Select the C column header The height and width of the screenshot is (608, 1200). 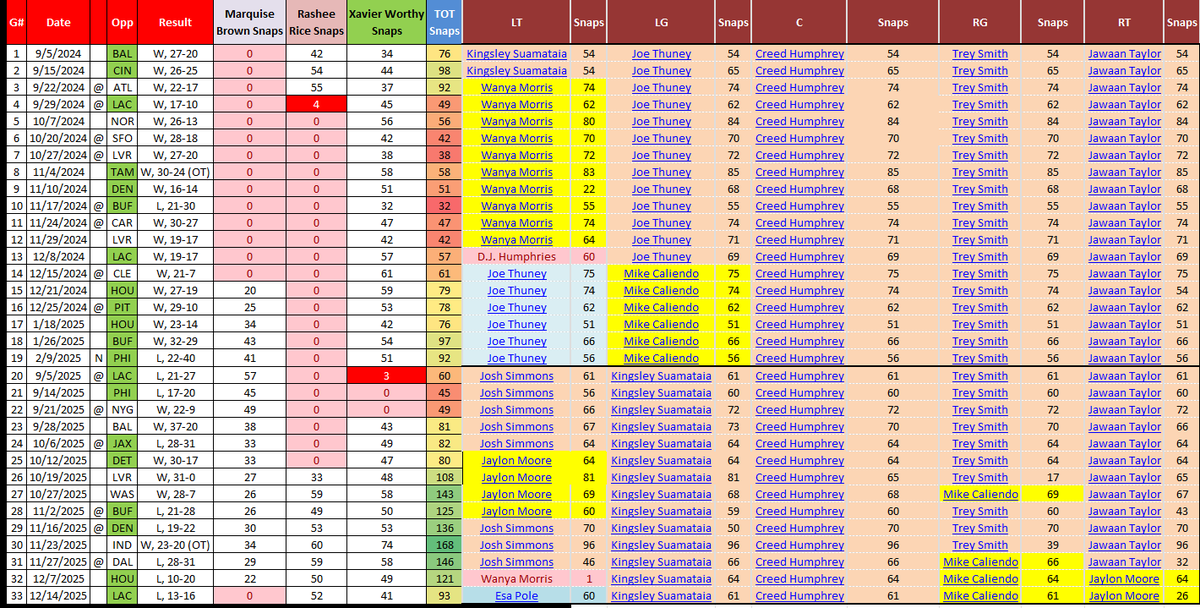pyautogui.click(x=799, y=22)
